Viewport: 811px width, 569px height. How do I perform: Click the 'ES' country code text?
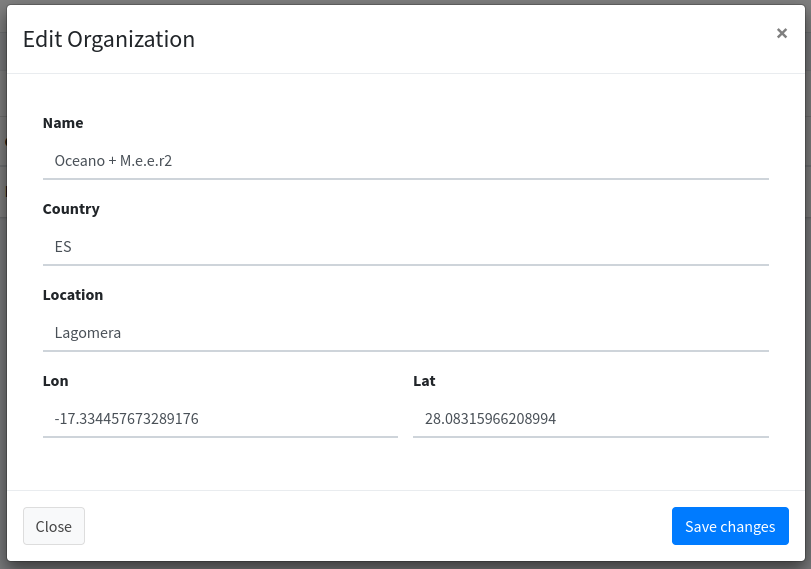point(63,246)
